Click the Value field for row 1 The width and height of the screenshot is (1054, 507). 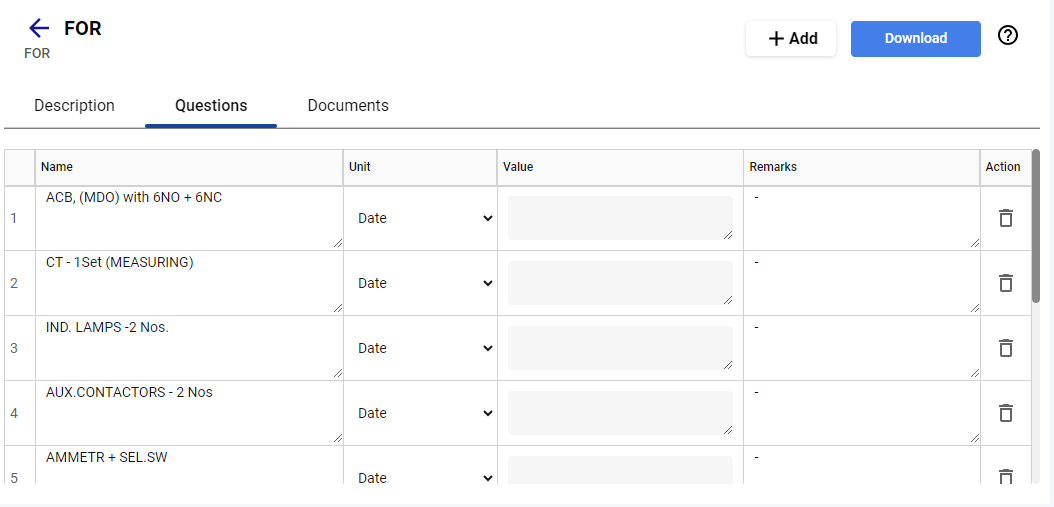tap(620, 218)
